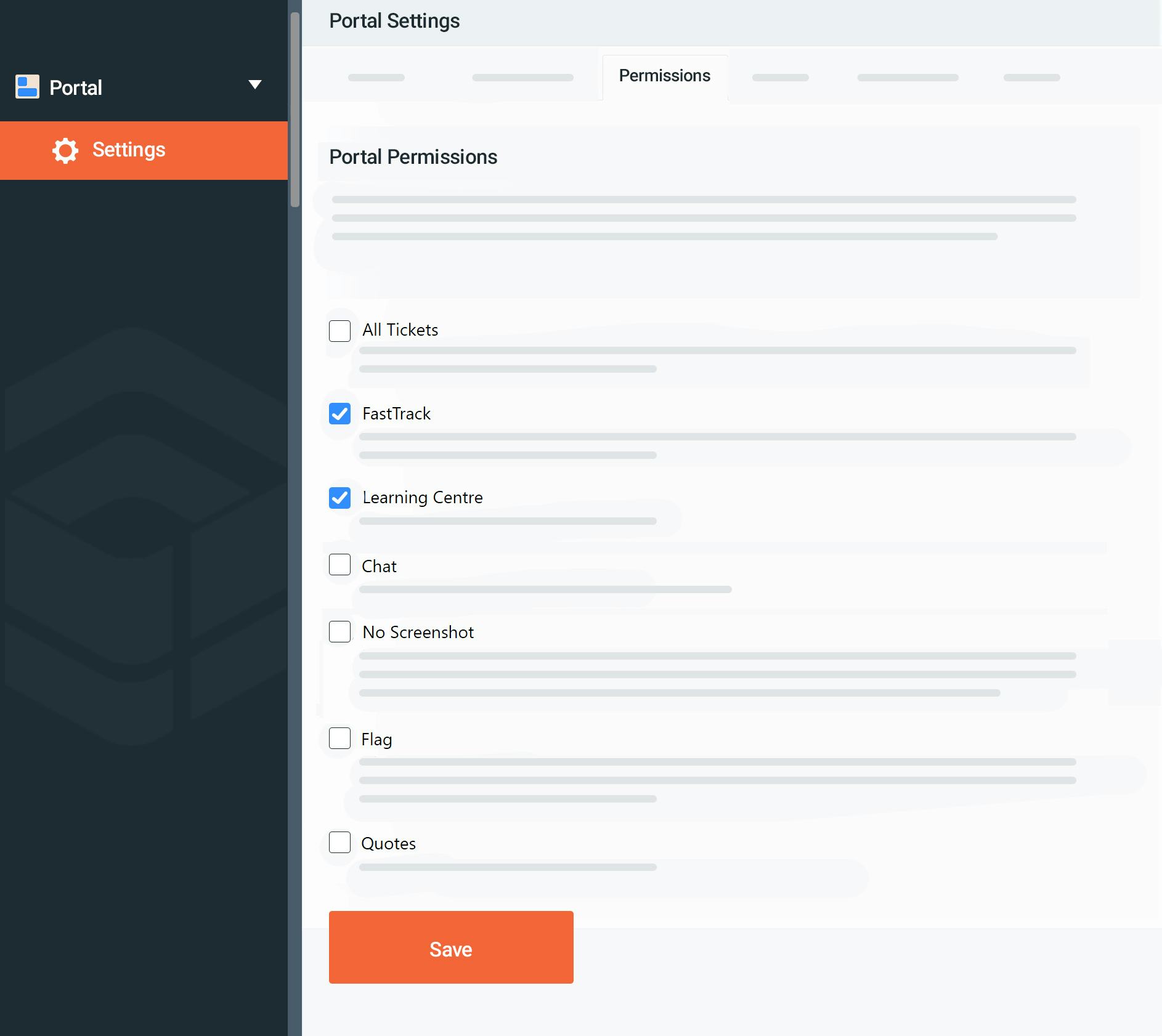Enable the All Tickets checkbox
The height and width of the screenshot is (1036, 1162).
click(x=340, y=331)
